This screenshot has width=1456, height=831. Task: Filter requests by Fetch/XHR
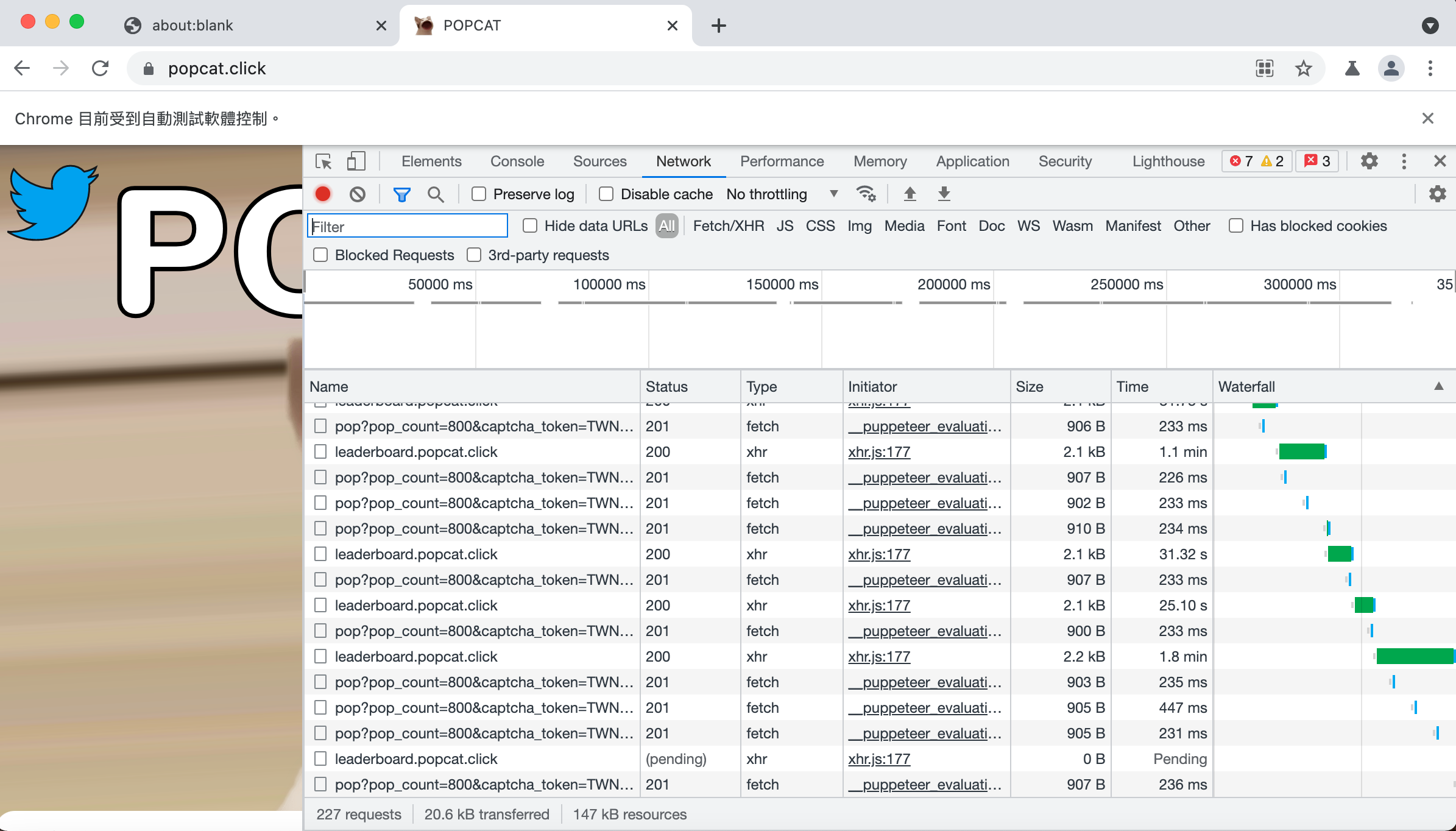click(728, 226)
